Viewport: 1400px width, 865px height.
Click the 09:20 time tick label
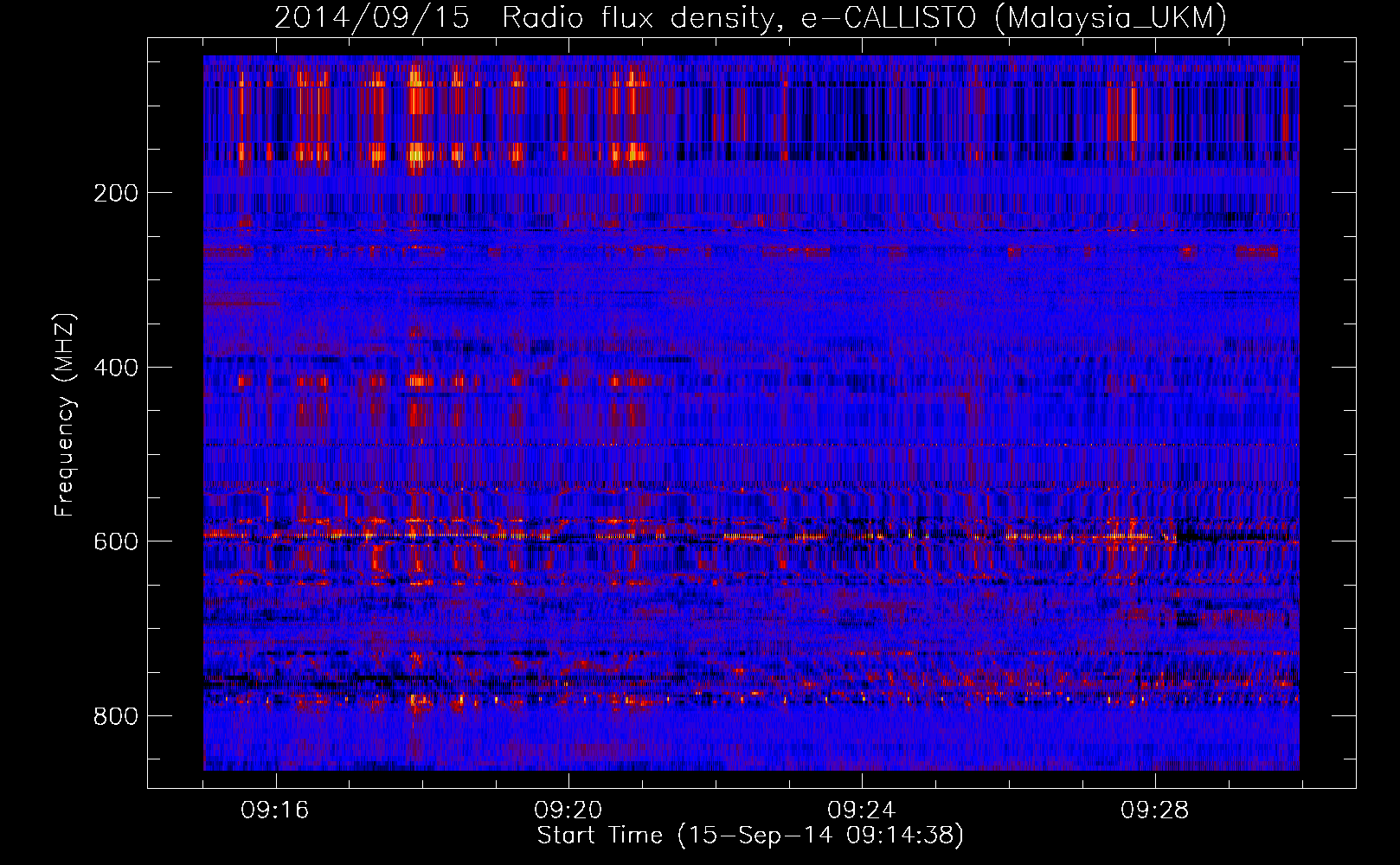568,811
